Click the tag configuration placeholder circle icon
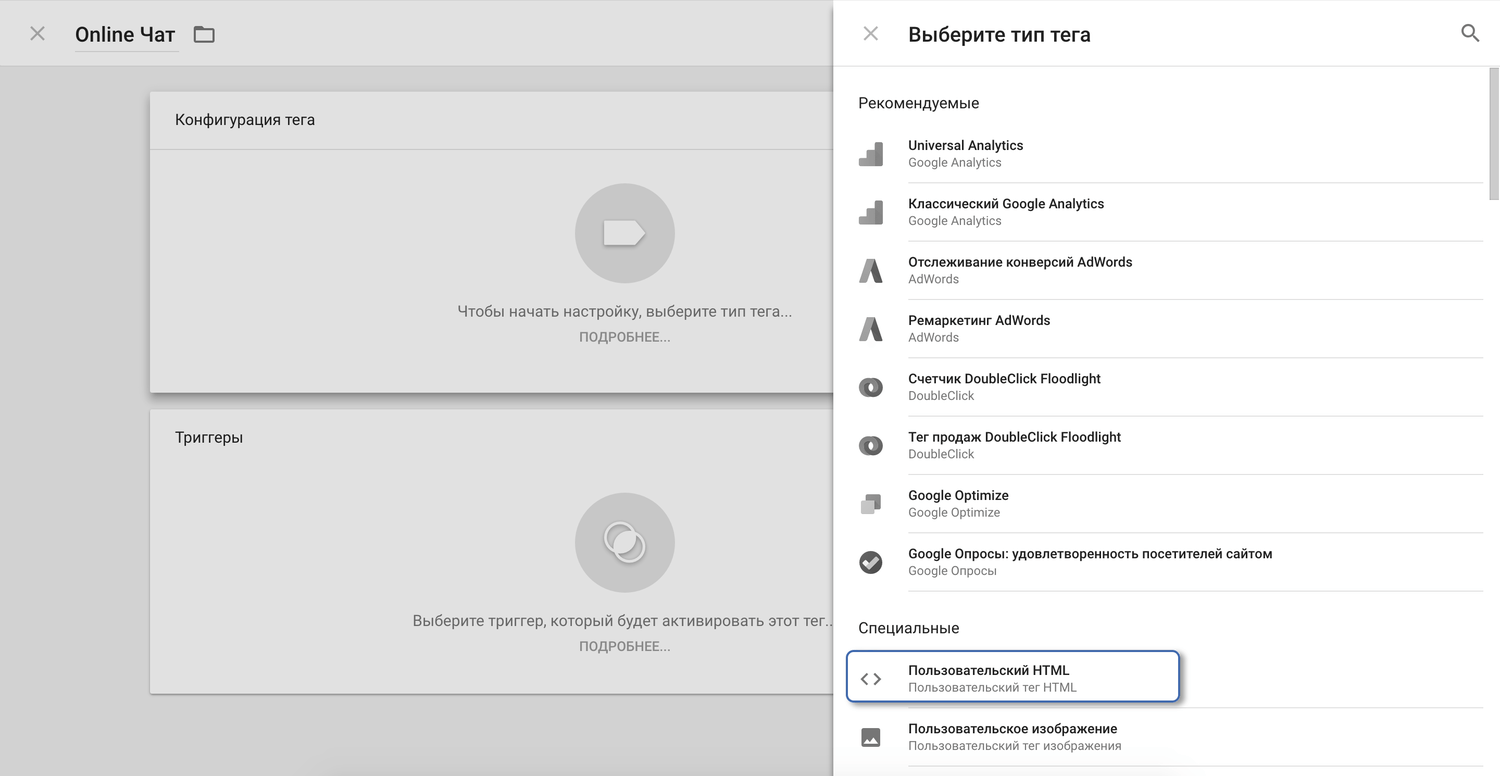Viewport: 1500px width, 776px height. (624, 234)
